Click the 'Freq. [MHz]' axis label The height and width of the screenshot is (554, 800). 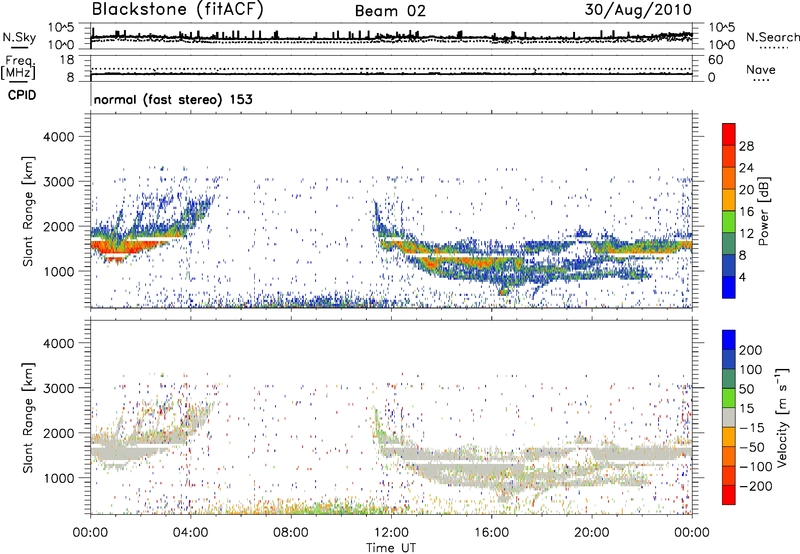pyautogui.click(x=18, y=68)
